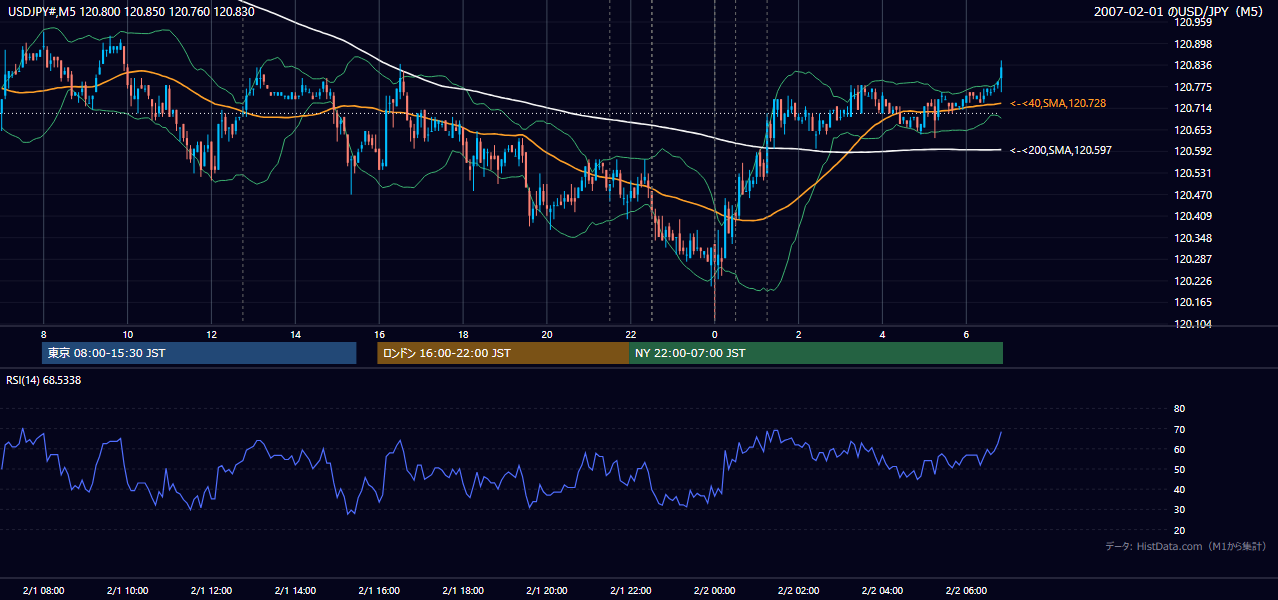This screenshot has width=1278, height=600.
Task: Click price axis value 120.775
Action: 1192,87
